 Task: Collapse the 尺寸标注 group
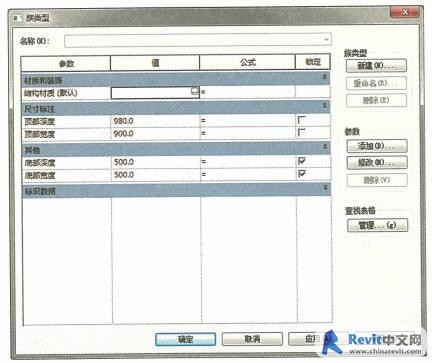pyautogui.click(x=324, y=106)
